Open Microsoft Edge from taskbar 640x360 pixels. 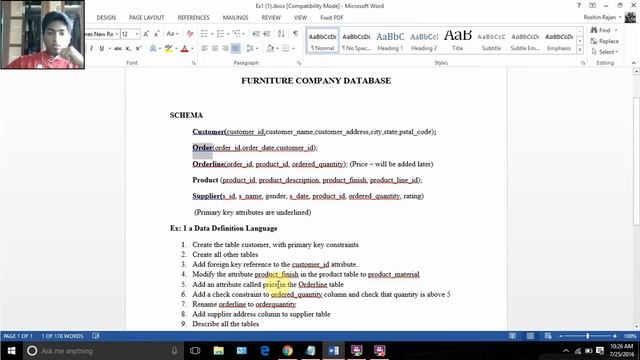(264, 351)
